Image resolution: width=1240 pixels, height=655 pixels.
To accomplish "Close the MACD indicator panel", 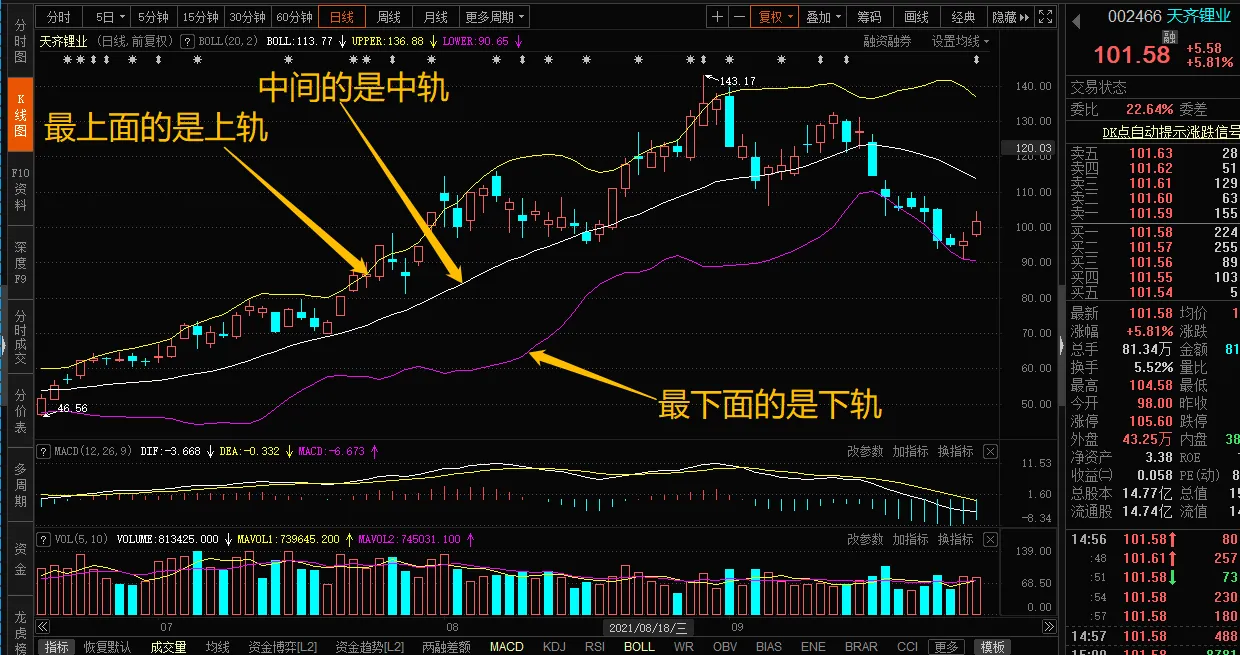I will 990,452.
